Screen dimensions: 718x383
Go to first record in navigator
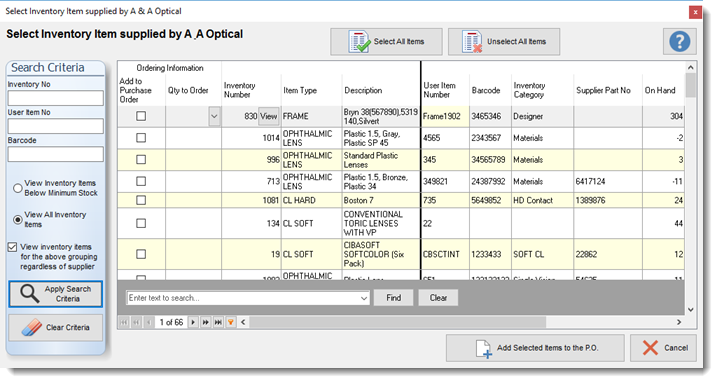pyautogui.click(x=124, y=322)
